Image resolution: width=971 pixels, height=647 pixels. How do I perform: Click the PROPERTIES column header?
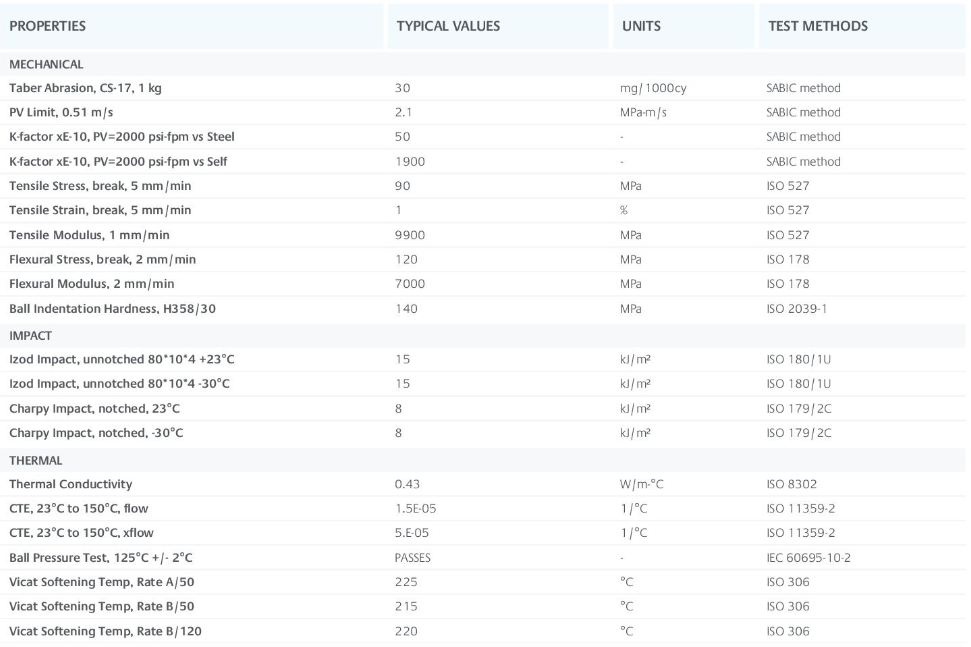(x=48, y=26)
